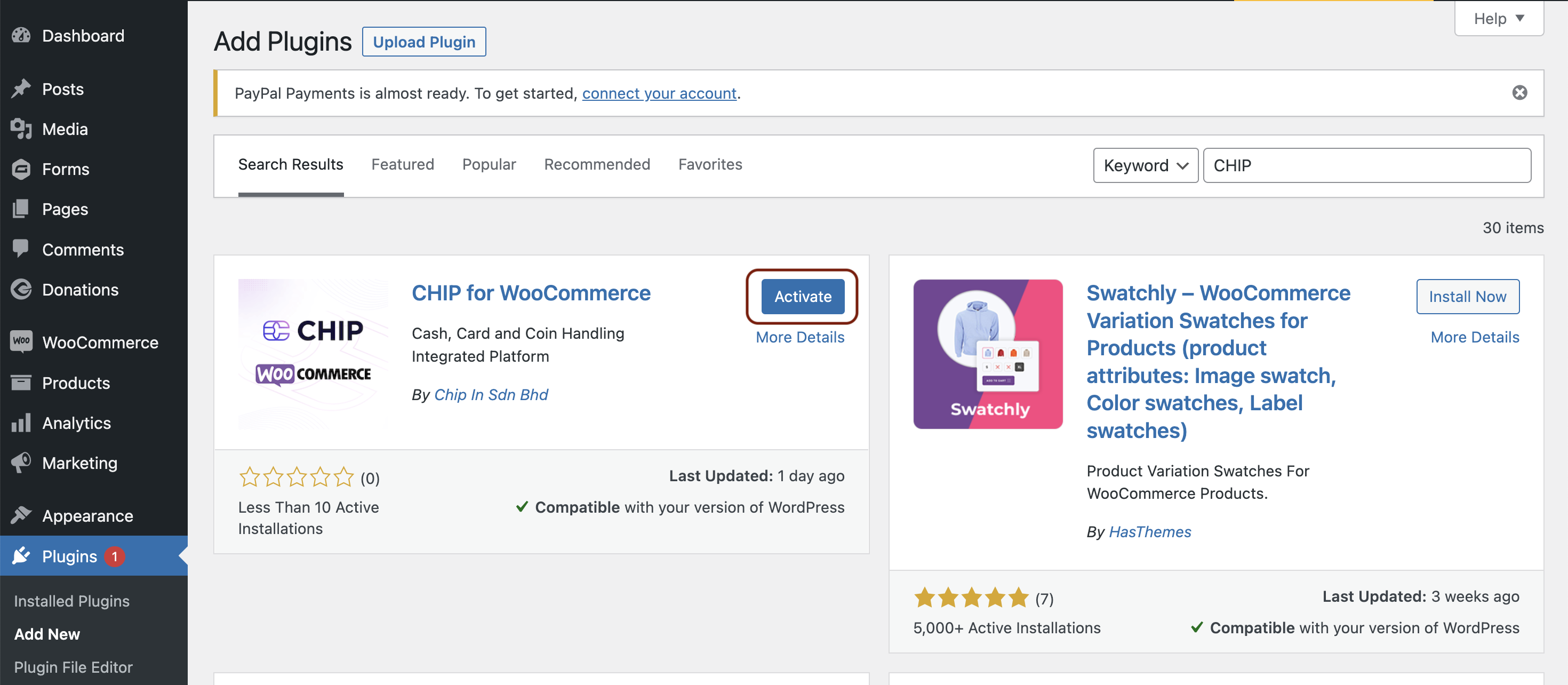
Task: Click the Appearance paintbrush icon
Action: coord(21,515)
